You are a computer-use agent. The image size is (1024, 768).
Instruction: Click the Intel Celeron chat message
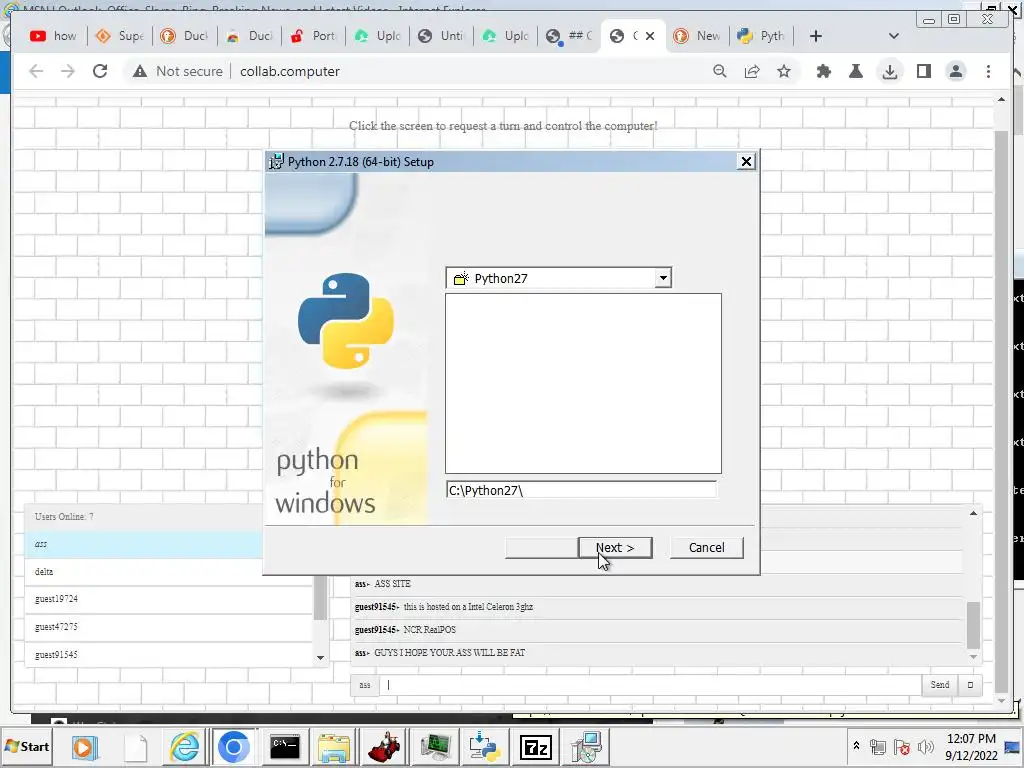pyautogui.click(x=468, y=607)
